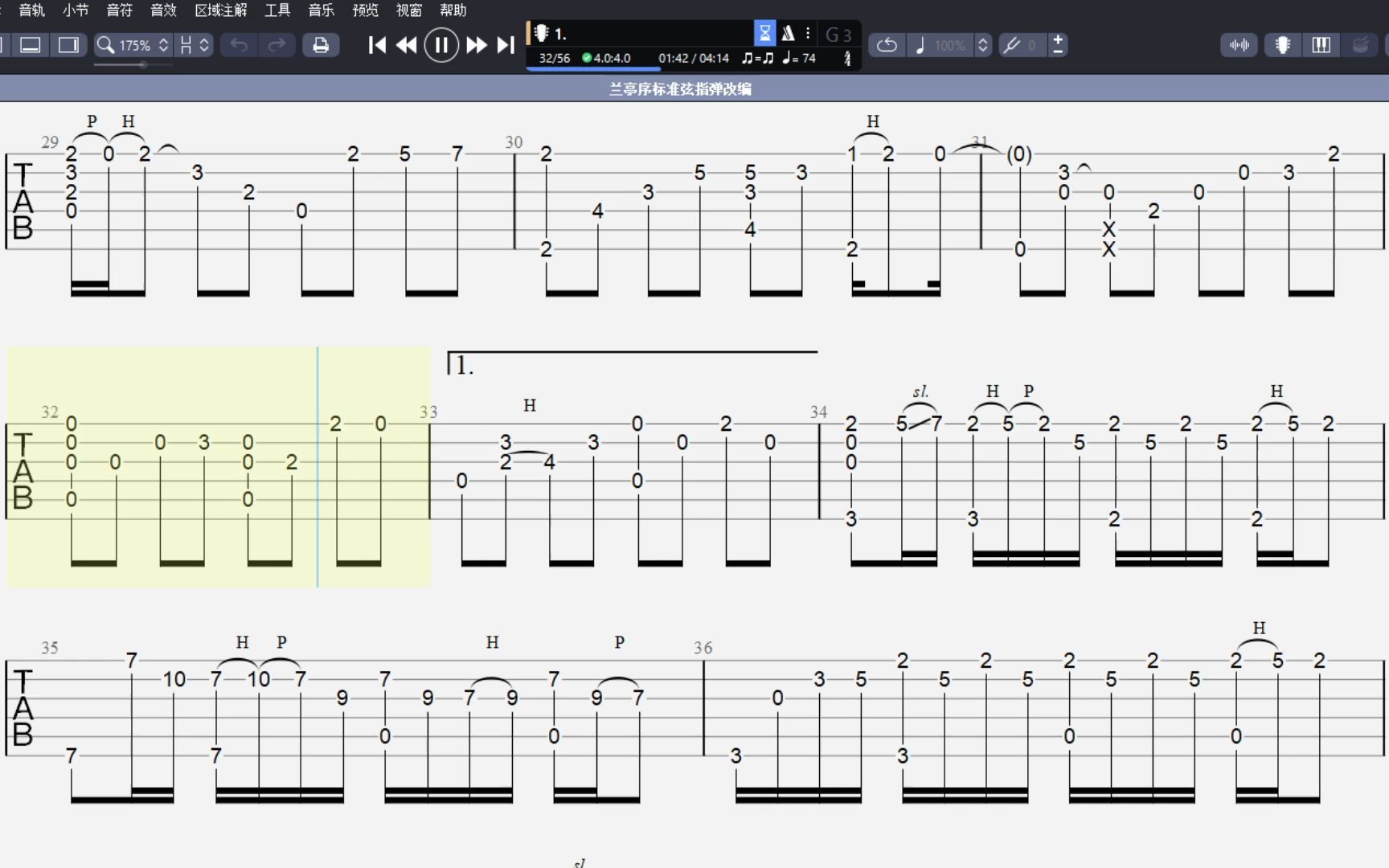Viewport: 1389px width, 868px height.
Task: Click the blue playback cursor line
Action: pyautogui.click(x=318, y=466)
